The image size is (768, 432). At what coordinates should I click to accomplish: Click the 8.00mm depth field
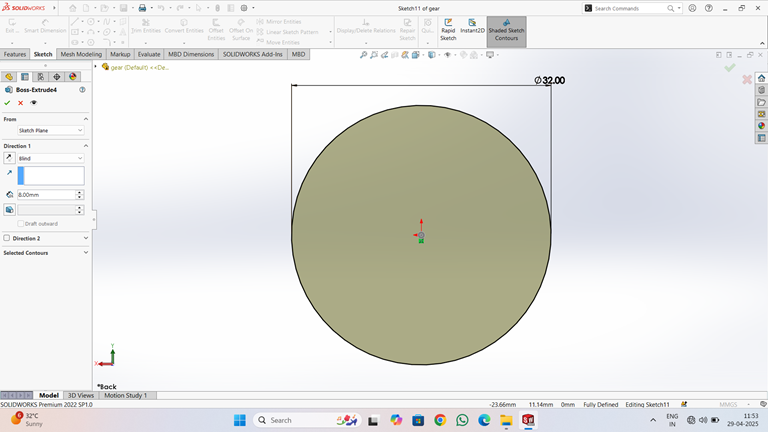point(46,194)
